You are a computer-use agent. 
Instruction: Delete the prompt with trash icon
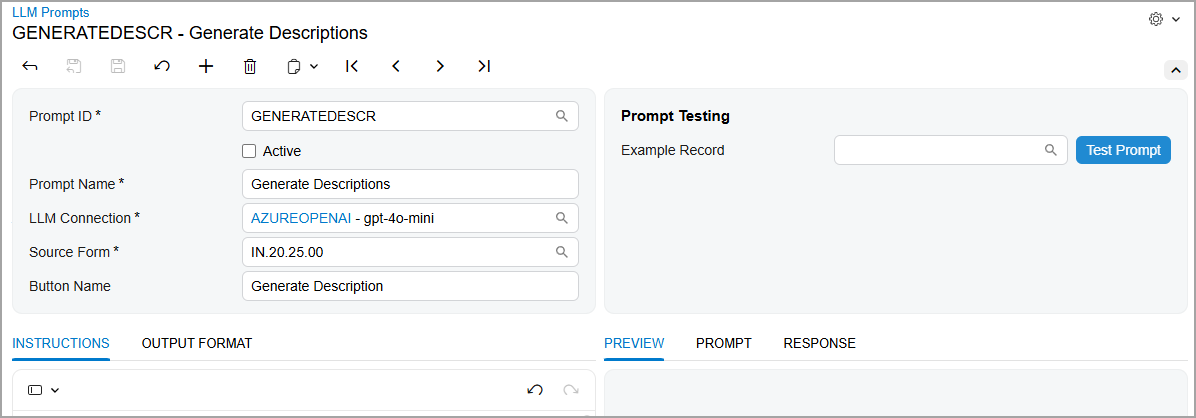[250, 67]
